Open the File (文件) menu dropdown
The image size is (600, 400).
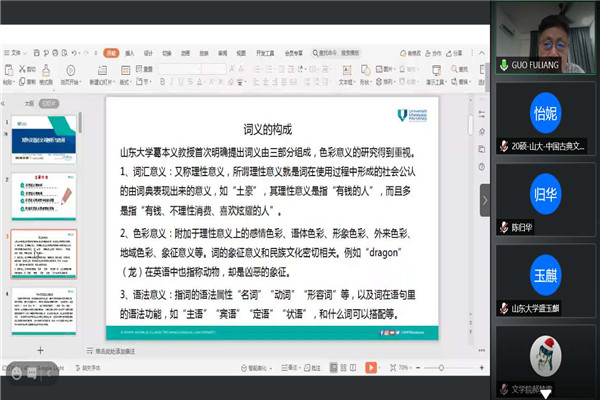[15, 53]
